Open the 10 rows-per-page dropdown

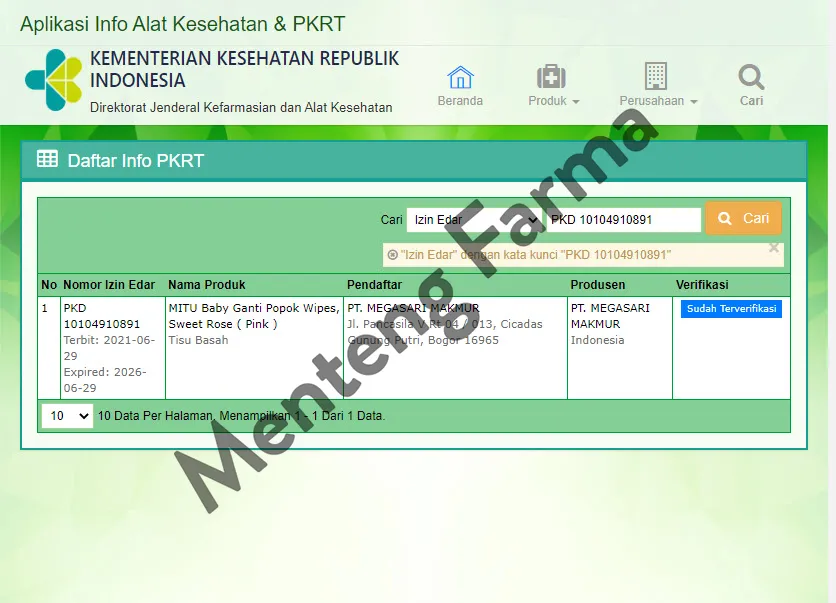tap(67, 416)
